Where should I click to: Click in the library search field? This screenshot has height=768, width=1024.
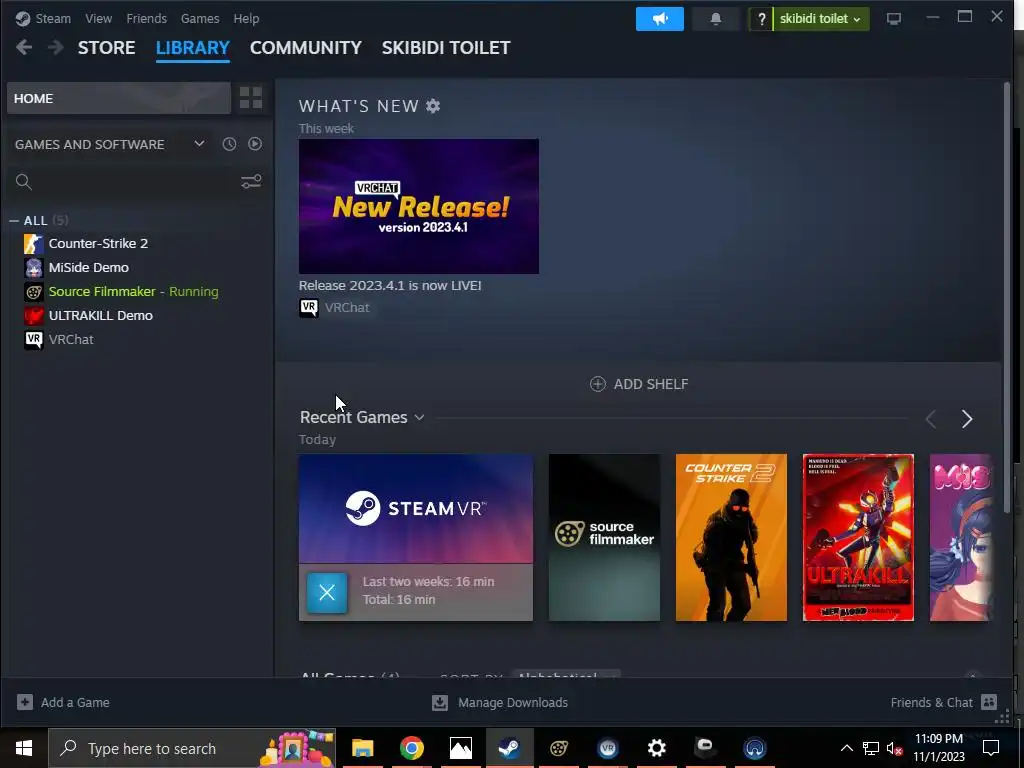pyautogui.click(x=134, y=182)
